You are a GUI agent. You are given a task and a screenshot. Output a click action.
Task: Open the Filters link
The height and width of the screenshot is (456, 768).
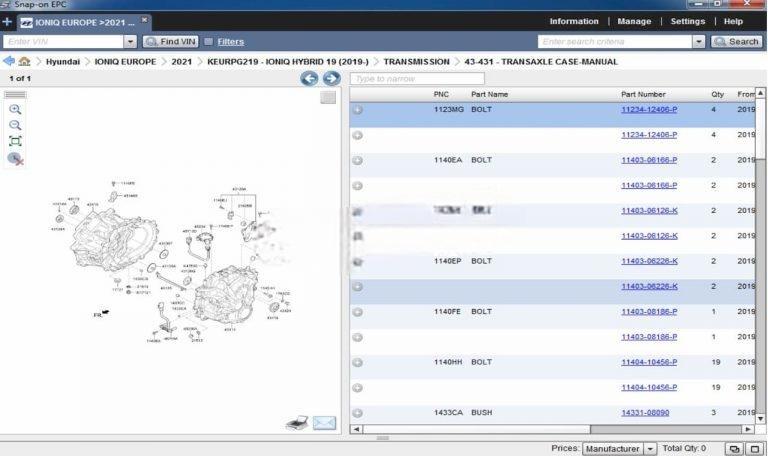tap(231, 42)
